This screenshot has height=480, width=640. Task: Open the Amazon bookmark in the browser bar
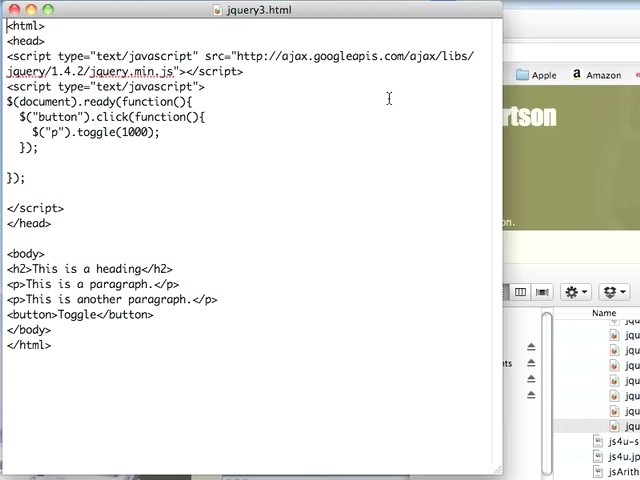point(597,75)
